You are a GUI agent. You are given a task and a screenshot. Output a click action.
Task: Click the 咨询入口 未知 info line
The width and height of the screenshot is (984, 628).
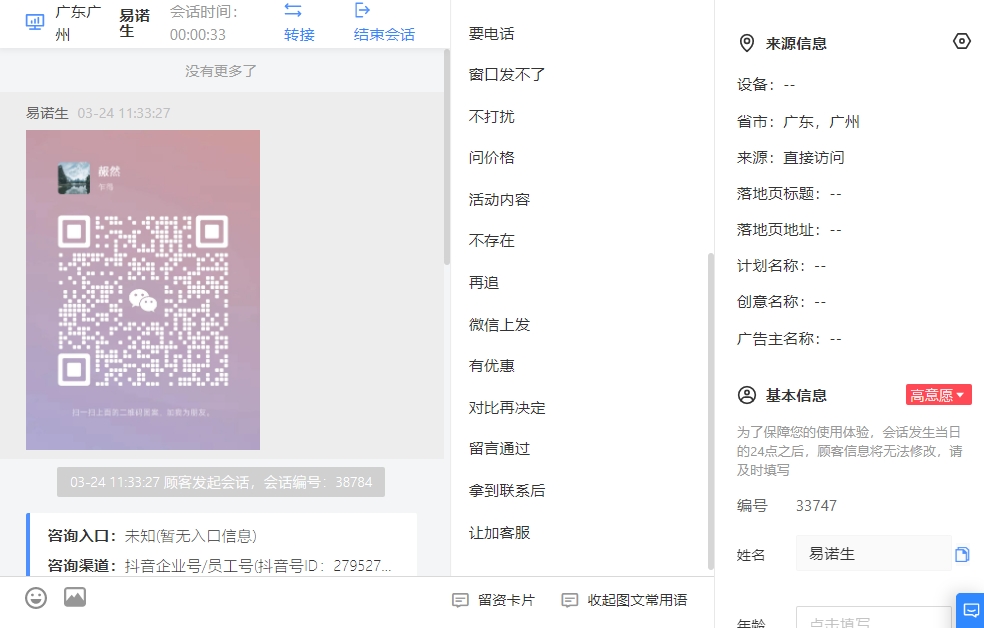152,536
